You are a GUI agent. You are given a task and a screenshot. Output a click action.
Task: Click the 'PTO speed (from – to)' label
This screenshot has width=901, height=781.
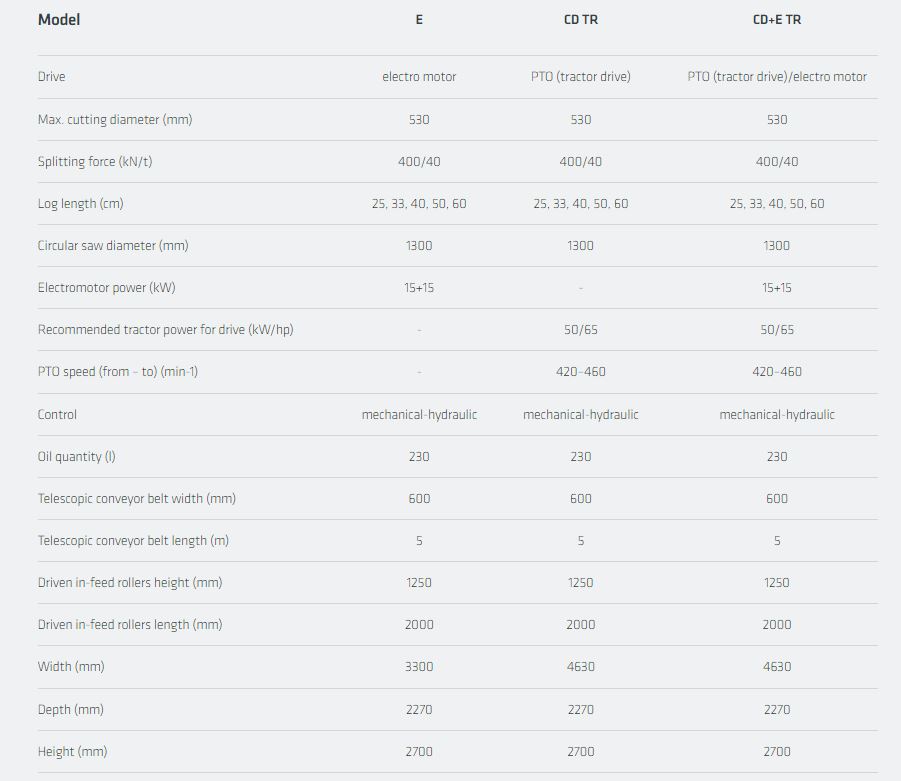[118, 372]
